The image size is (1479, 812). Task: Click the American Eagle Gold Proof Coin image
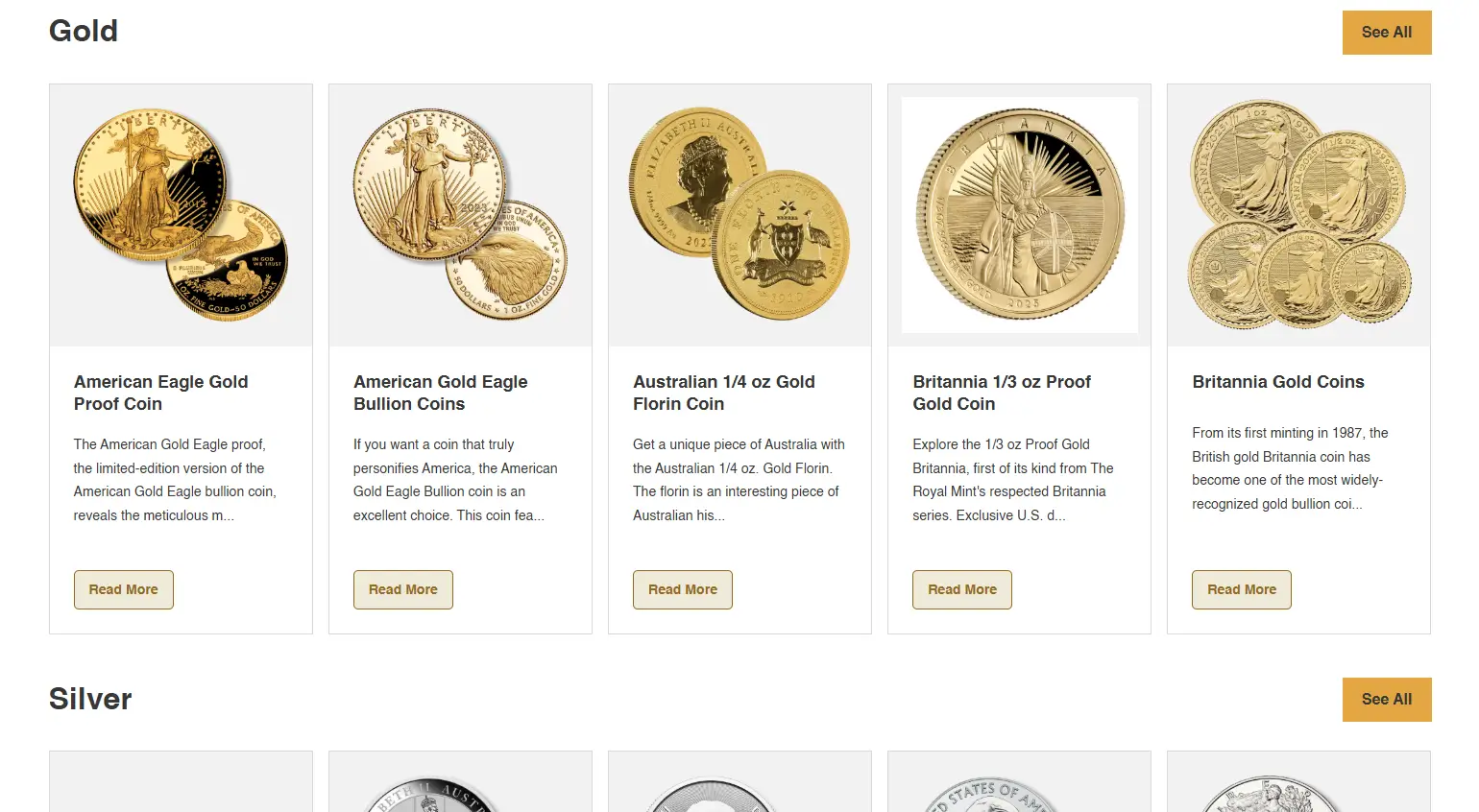pos(181,214)
